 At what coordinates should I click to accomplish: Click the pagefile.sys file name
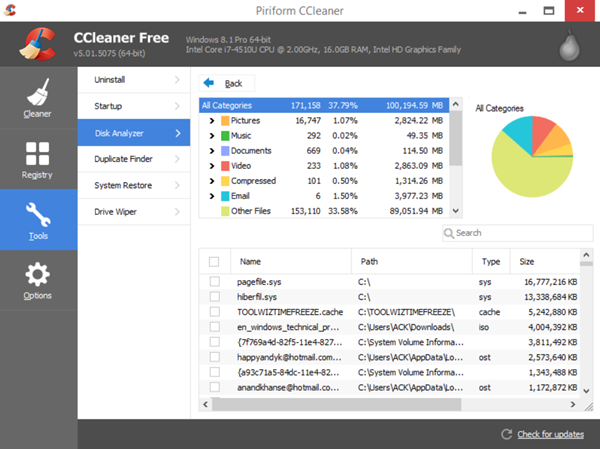click(x=259, y=282)
